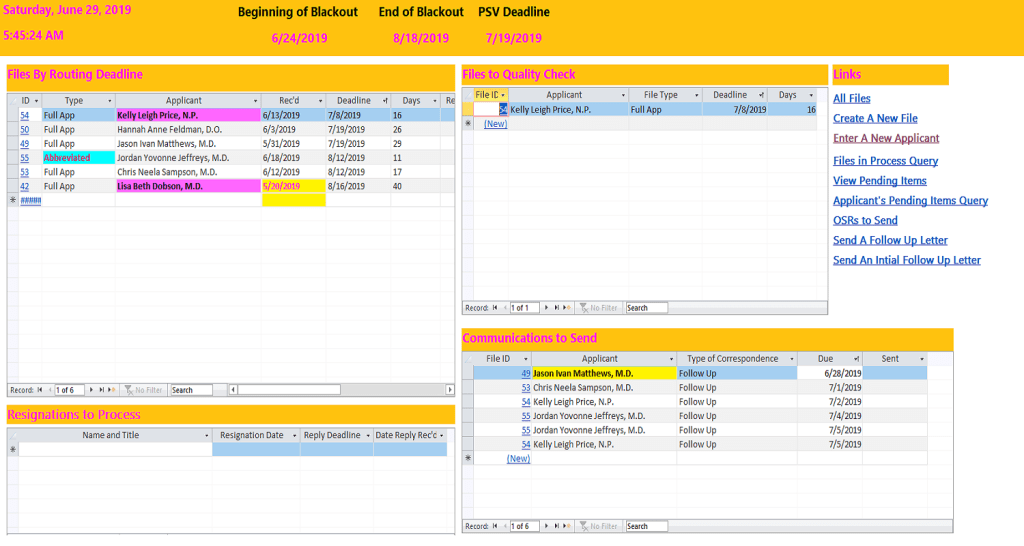
Task: Click the Applicant column header in Communications to Send
Action: (600, 359)
